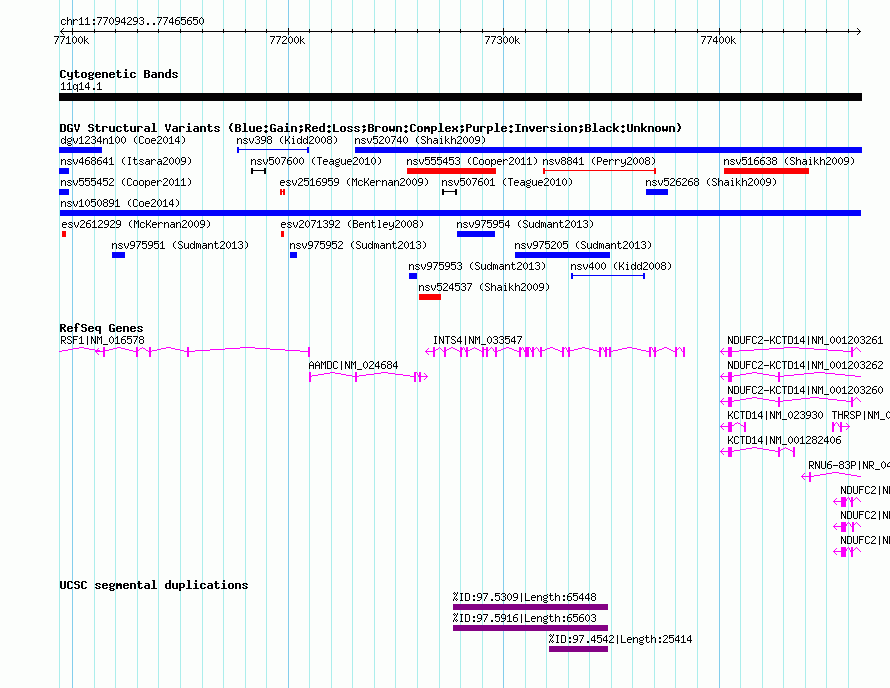Open gene INTS4|NM_033547 label
The width and height of the screenshot is (890, 688).
477,340
